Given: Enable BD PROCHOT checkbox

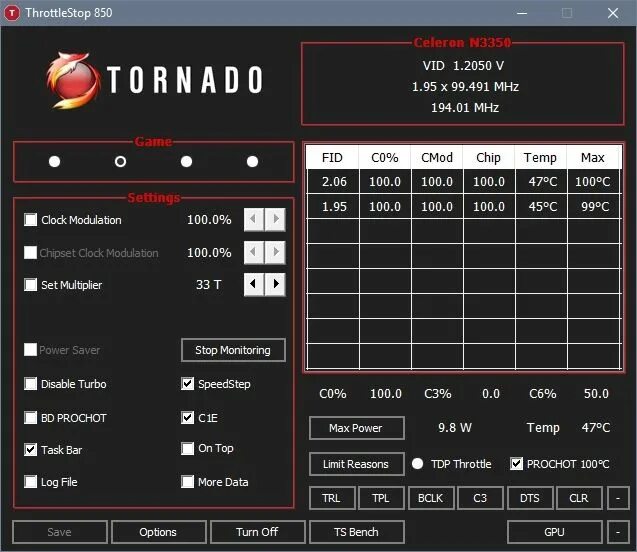Looking at the screenshot, I should click(30, 418).
